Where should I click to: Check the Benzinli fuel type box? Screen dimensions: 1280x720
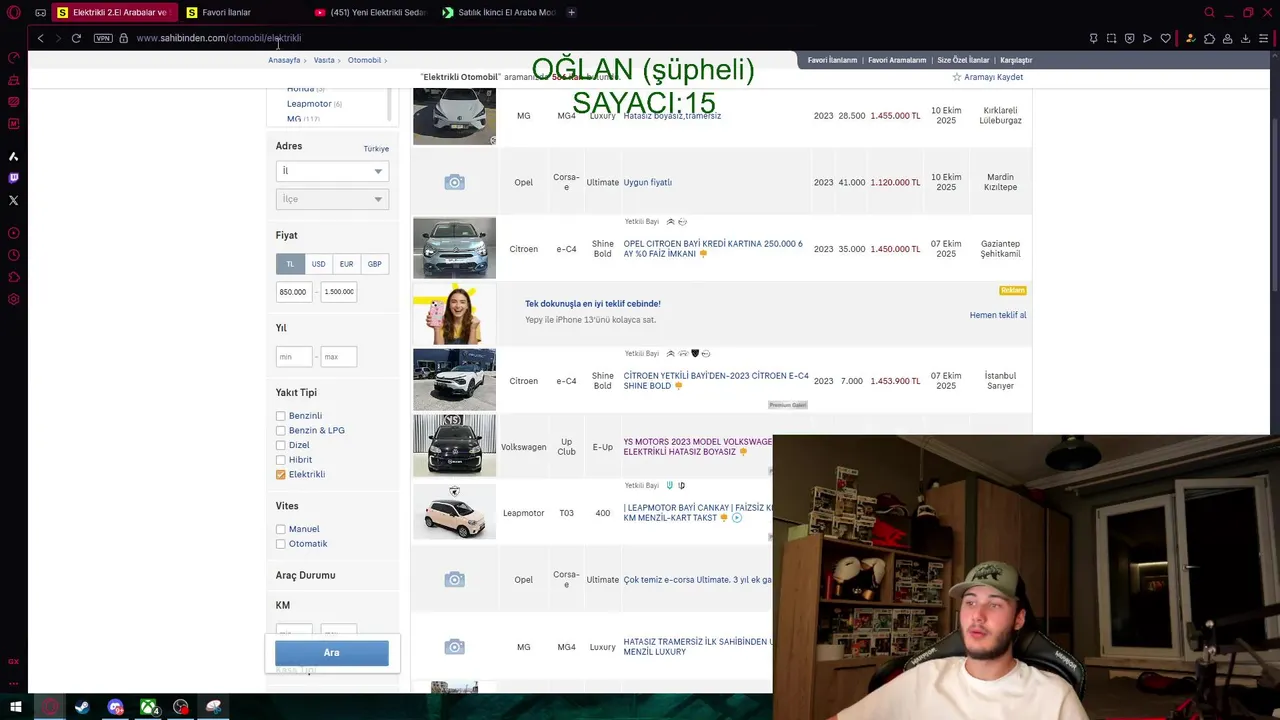281,416
